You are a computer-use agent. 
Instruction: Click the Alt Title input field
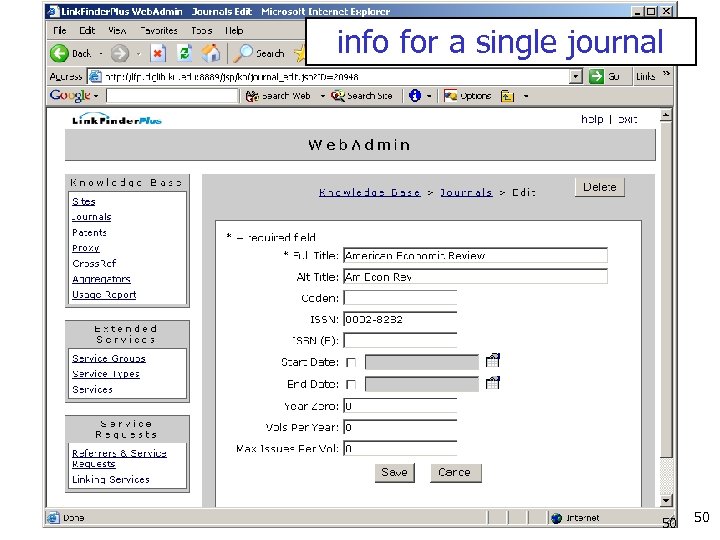[475, 276]
